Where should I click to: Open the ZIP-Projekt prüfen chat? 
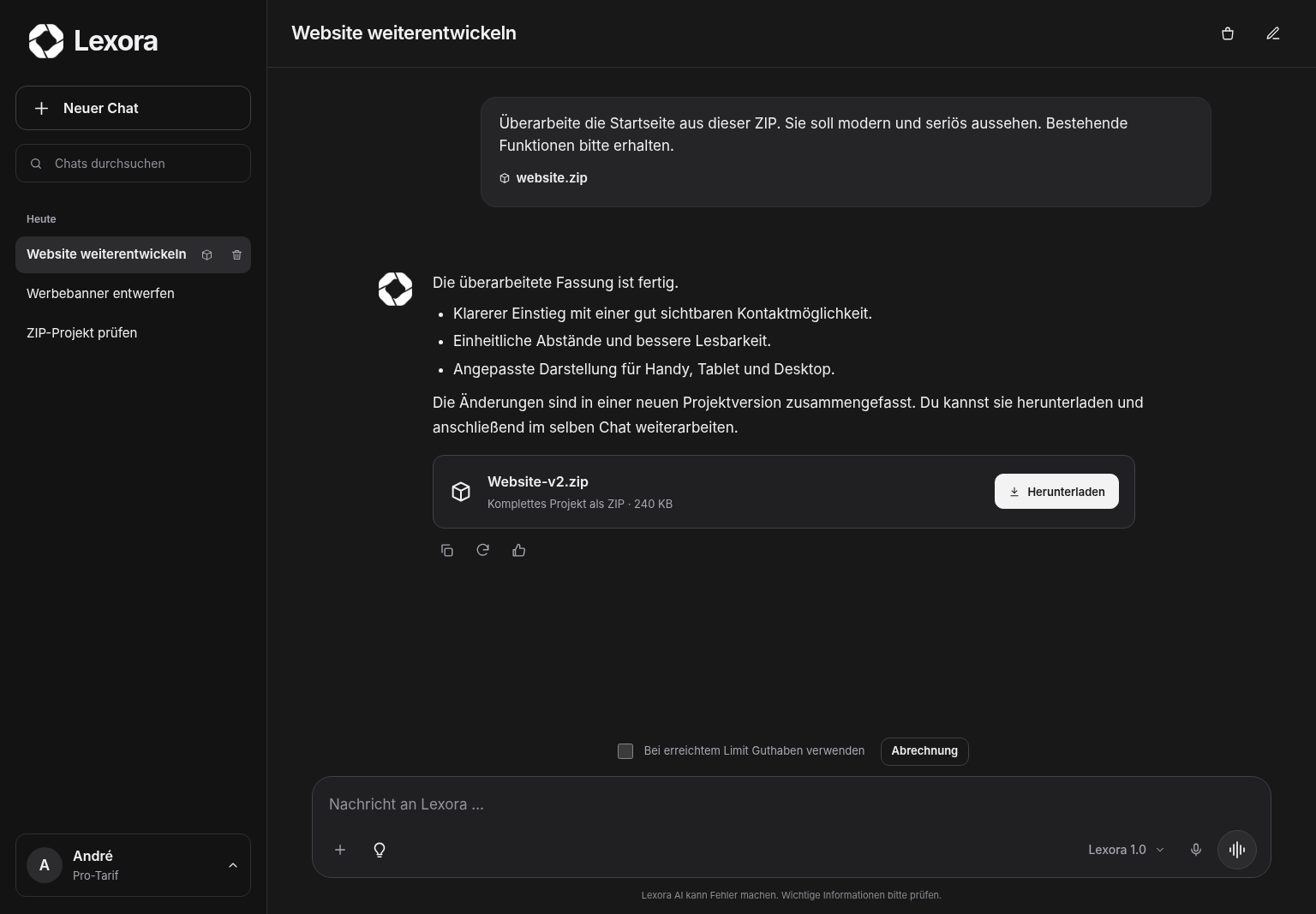pyautogui.click(x=133, y=333)
